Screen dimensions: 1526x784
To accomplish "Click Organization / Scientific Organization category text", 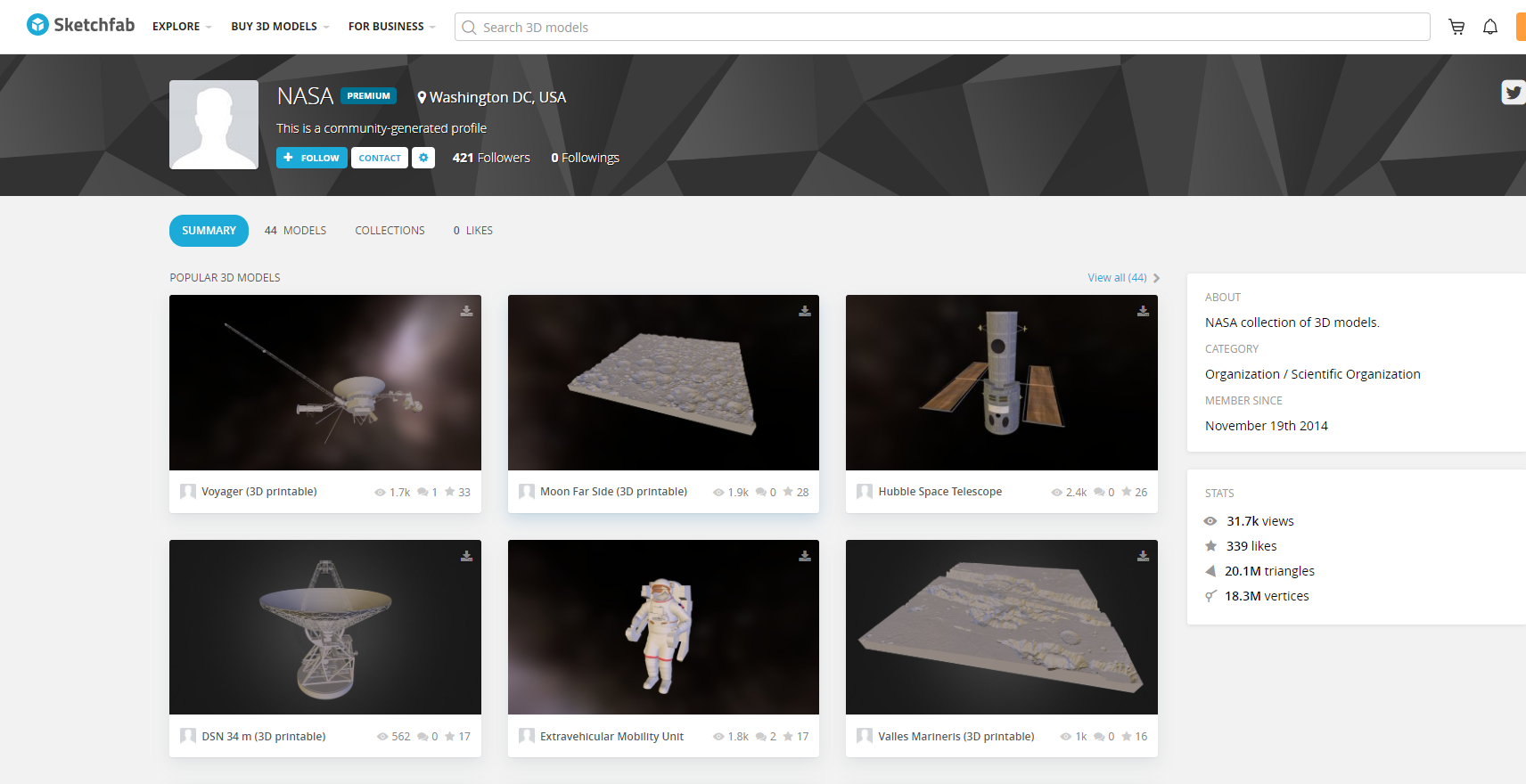I will pyautogui.click(x=1313, y=374).
